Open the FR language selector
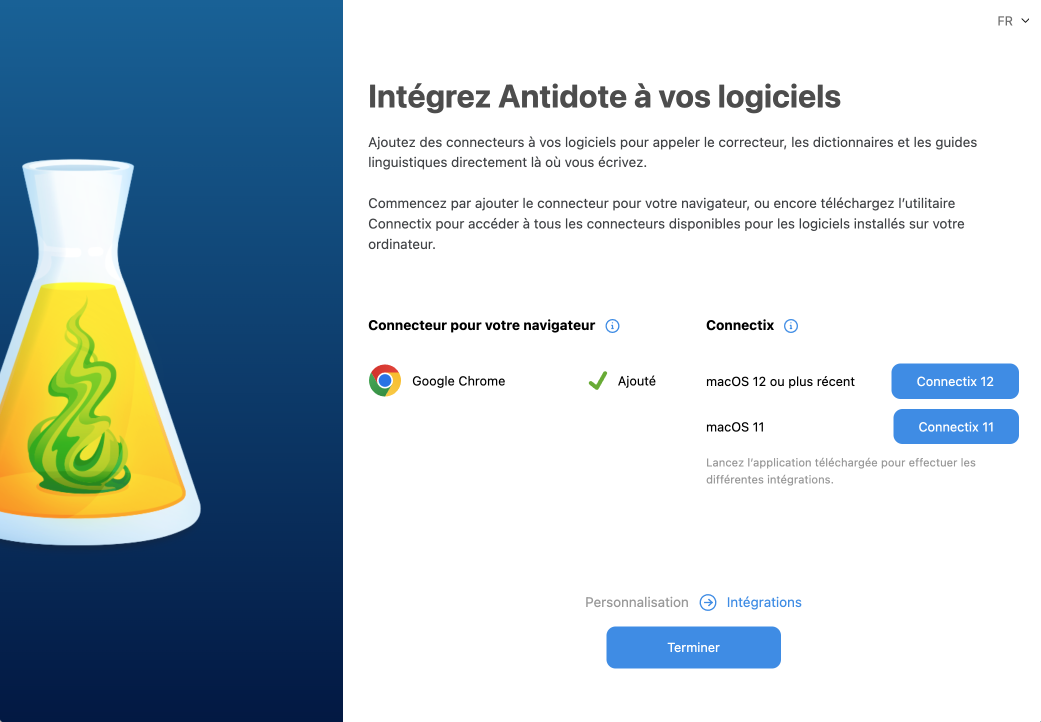 (x=1013, y=21)
